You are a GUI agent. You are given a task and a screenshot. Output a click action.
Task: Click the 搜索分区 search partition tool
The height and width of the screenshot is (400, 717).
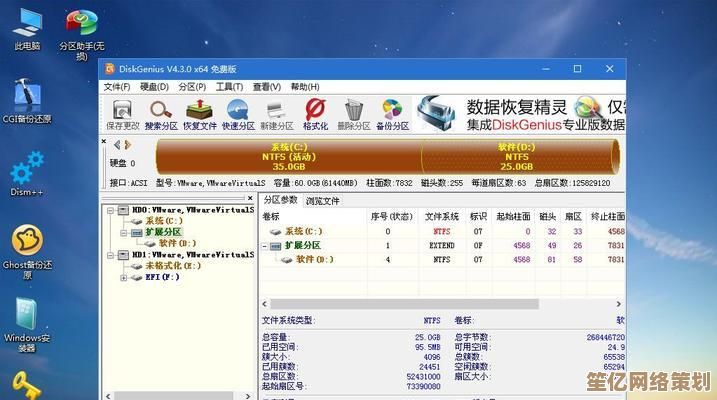pos(161,115)
